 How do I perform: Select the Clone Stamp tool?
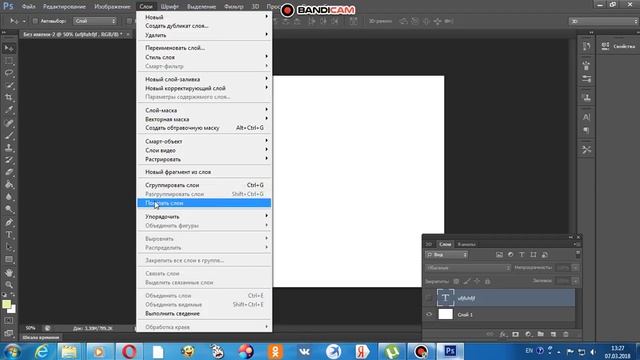click(9, 148)
